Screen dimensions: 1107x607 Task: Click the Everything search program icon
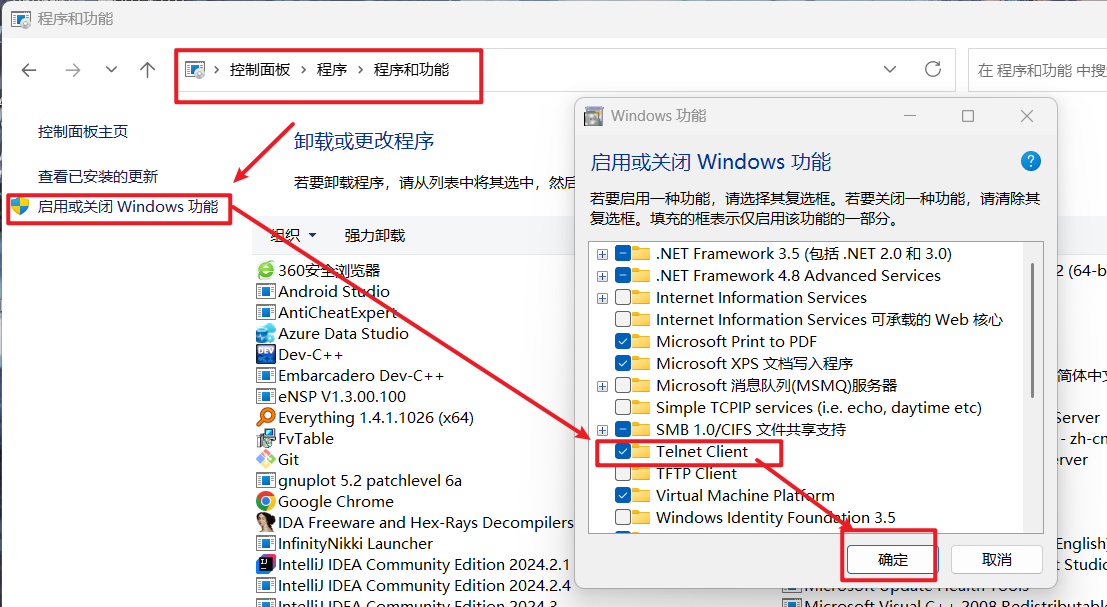tap(265, 417)
